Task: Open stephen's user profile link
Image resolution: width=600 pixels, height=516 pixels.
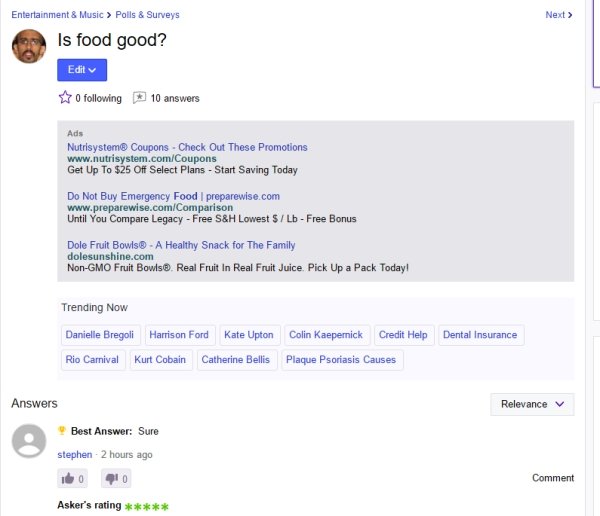Action: [75, 455]
